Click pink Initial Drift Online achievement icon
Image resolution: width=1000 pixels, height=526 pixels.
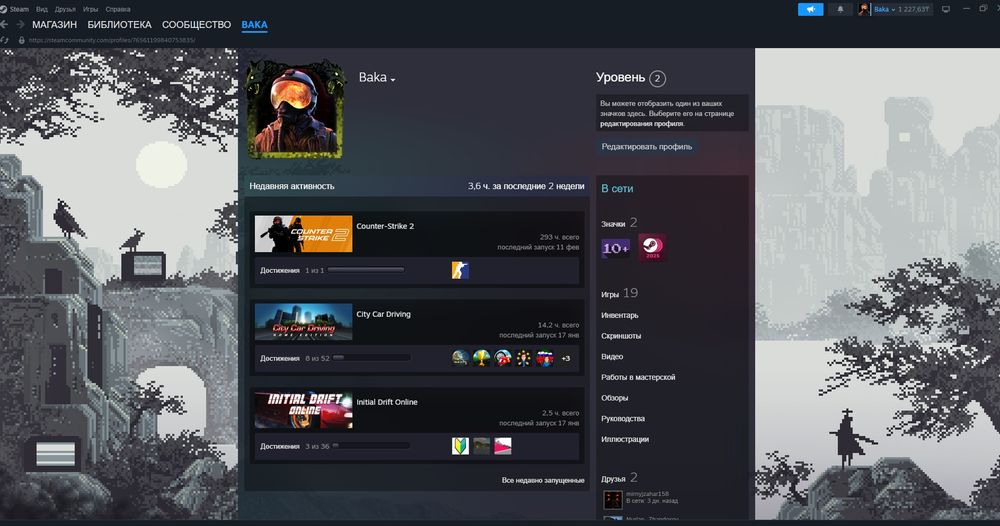click(503, 446)
